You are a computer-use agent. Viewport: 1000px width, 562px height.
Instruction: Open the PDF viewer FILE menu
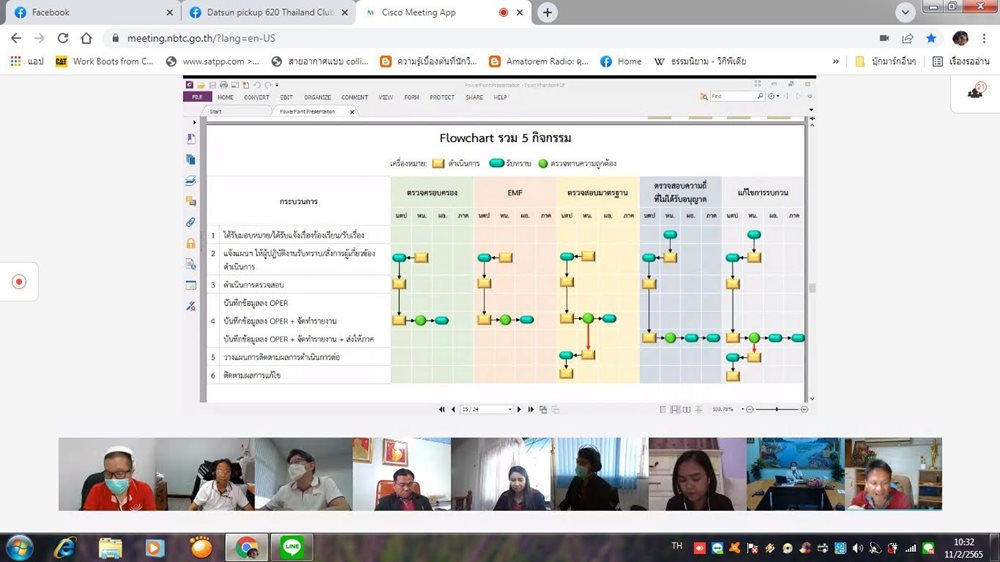pyautogui.click(x=197, y=97)
